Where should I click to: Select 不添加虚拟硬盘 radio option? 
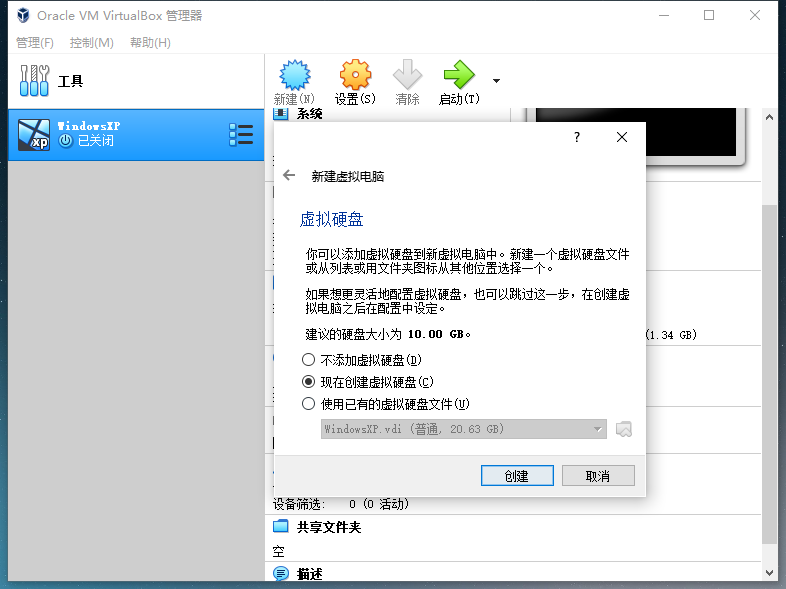308,360
